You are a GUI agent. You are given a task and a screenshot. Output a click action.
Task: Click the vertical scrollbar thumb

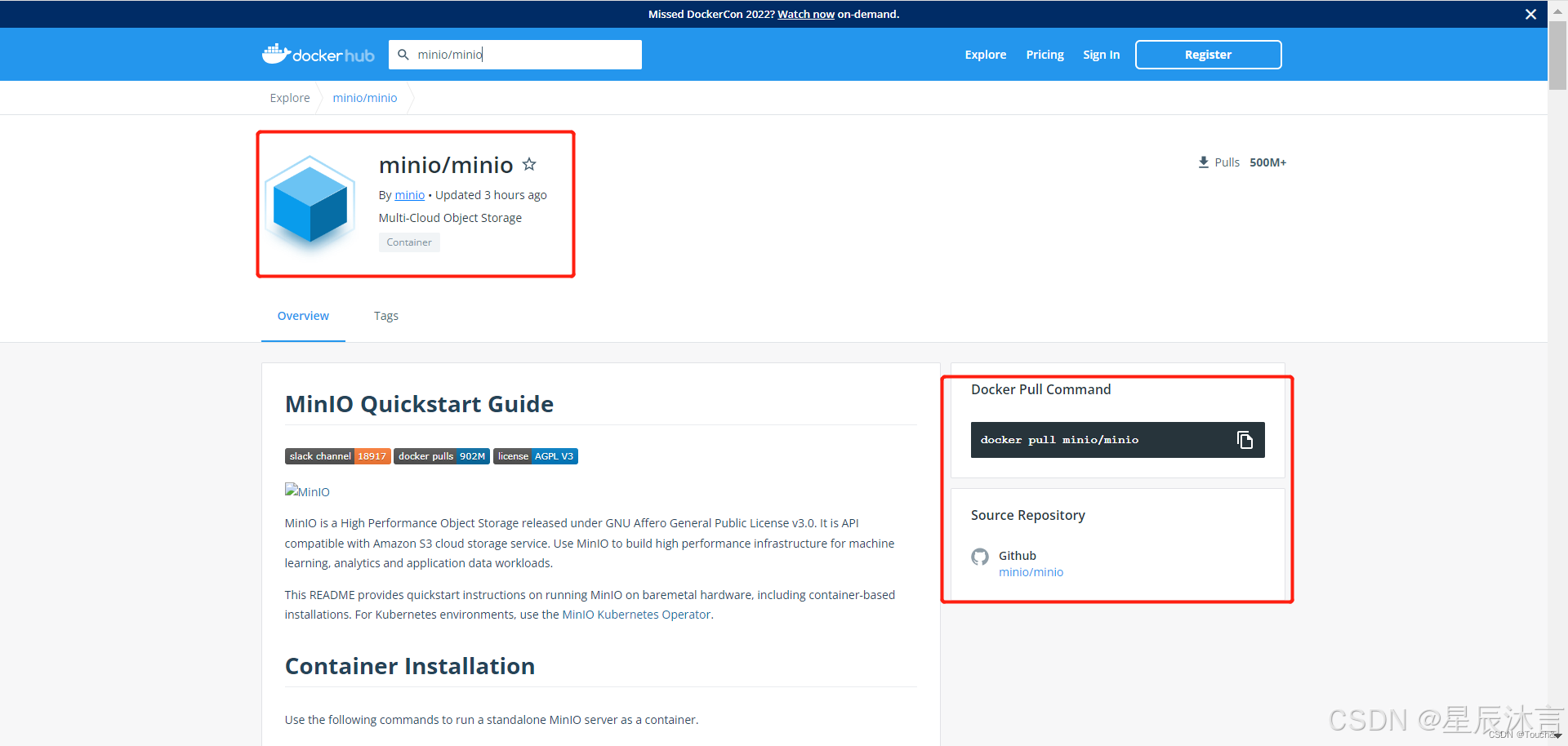tap(1557, 56)
